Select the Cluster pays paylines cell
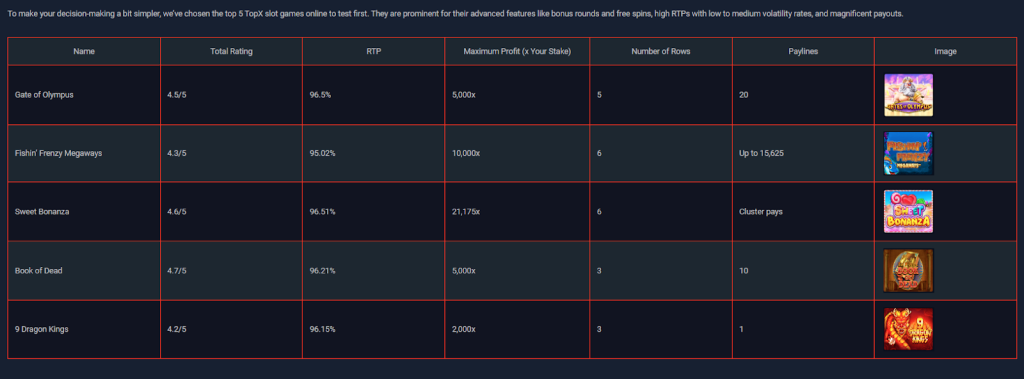Image resolution: width=1024 pixels, height=379 pixels. click(x=803, y=212)
